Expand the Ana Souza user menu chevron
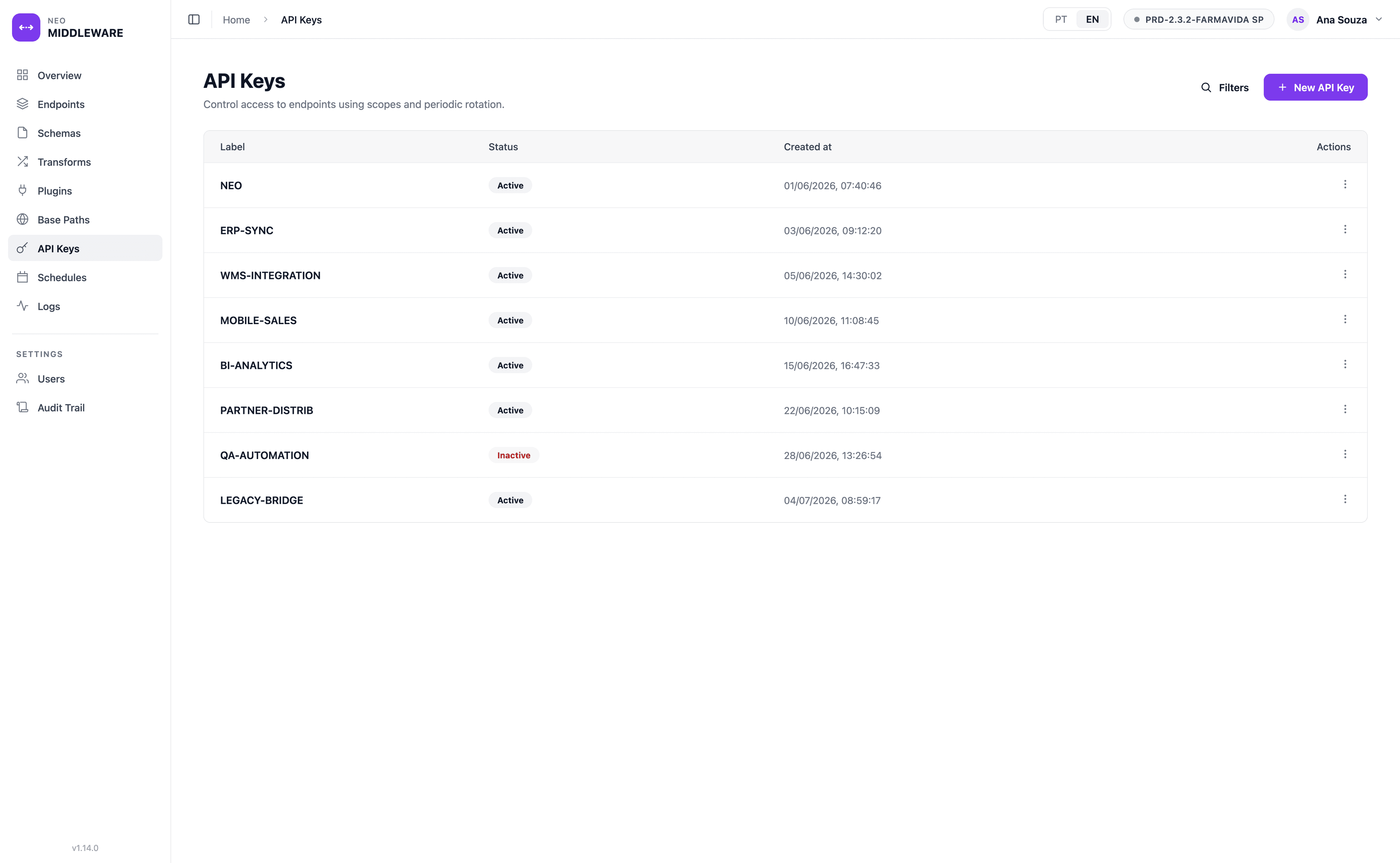 pyautogui.click(x=1379, y=19)
